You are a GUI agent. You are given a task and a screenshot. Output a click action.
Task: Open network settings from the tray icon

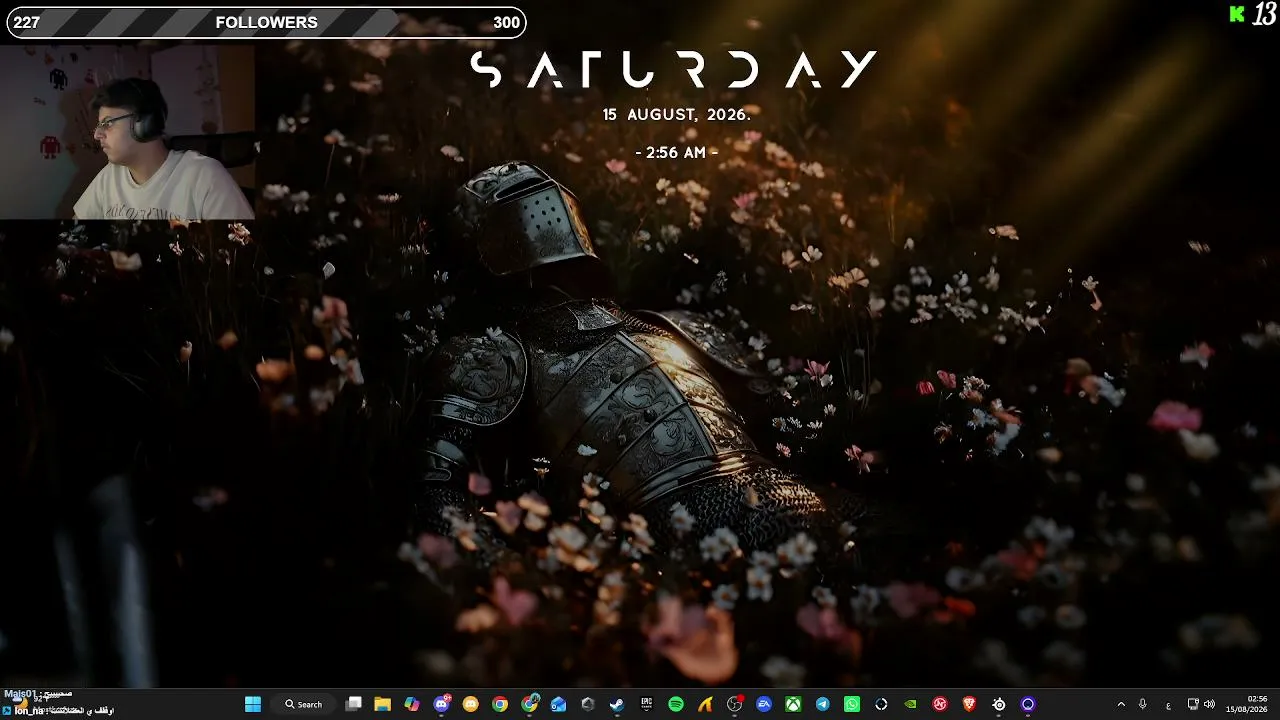pos(1193,704)
